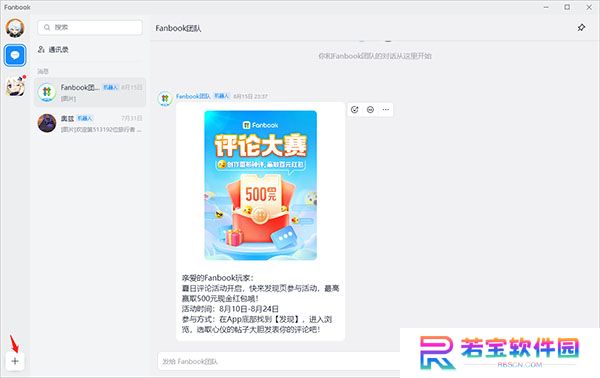Click the pin icon in the chat header
The image size is (600, 378).
pos(581,28)
